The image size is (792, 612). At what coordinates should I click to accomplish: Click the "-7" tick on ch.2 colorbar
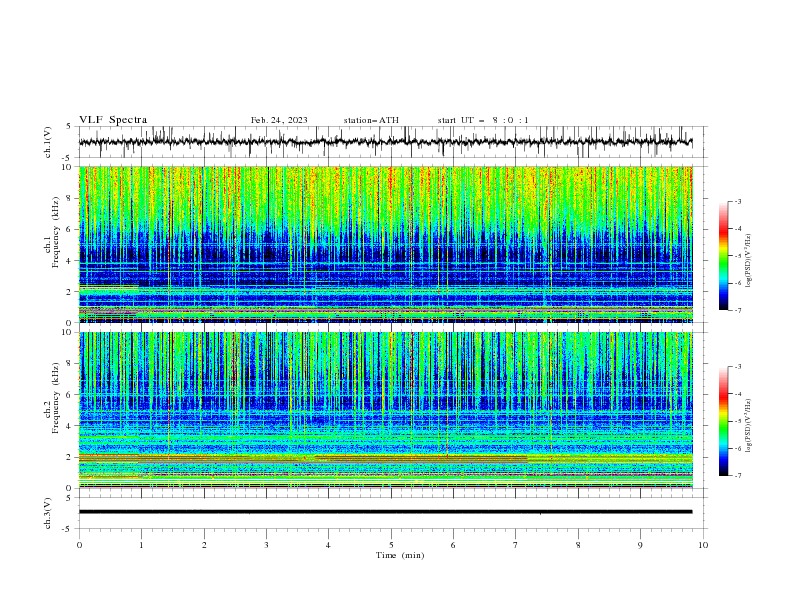[x=737, y=476]
